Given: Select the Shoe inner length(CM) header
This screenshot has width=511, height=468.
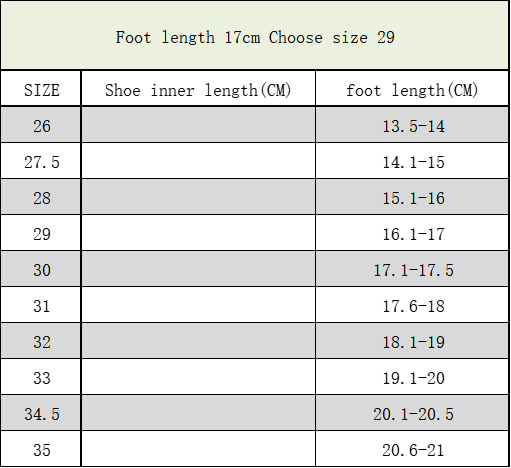Looking at the screenshot, I should click(198, 89).
